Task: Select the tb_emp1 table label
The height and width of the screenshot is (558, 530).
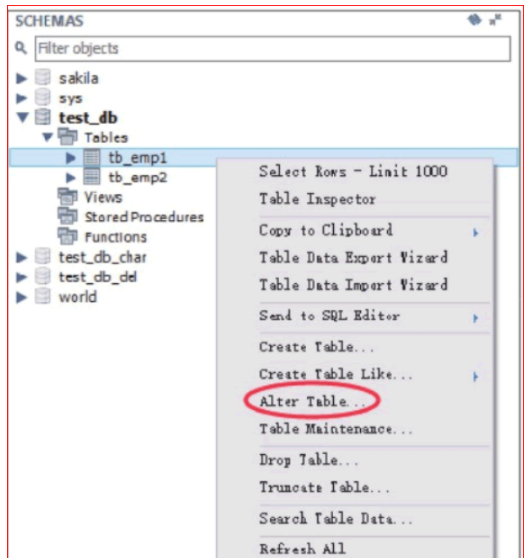Action: pyautogui.click(x=138, y=158)
